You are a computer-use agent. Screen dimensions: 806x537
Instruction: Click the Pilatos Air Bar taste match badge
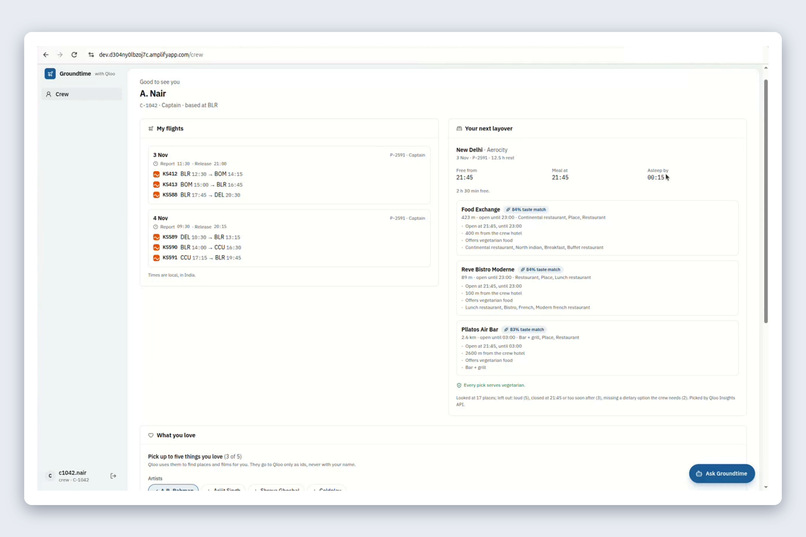(524, 329)
